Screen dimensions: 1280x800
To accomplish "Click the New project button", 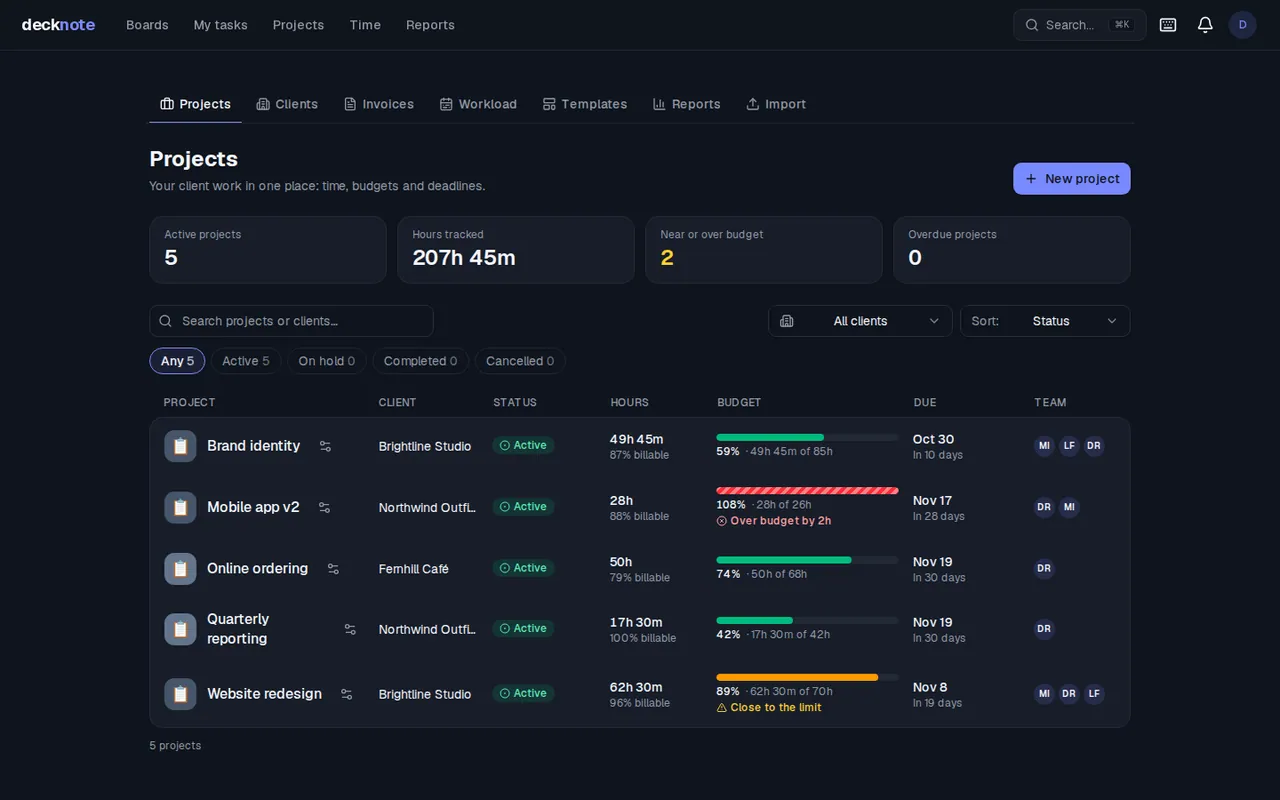I will (x=1072, y=179).
